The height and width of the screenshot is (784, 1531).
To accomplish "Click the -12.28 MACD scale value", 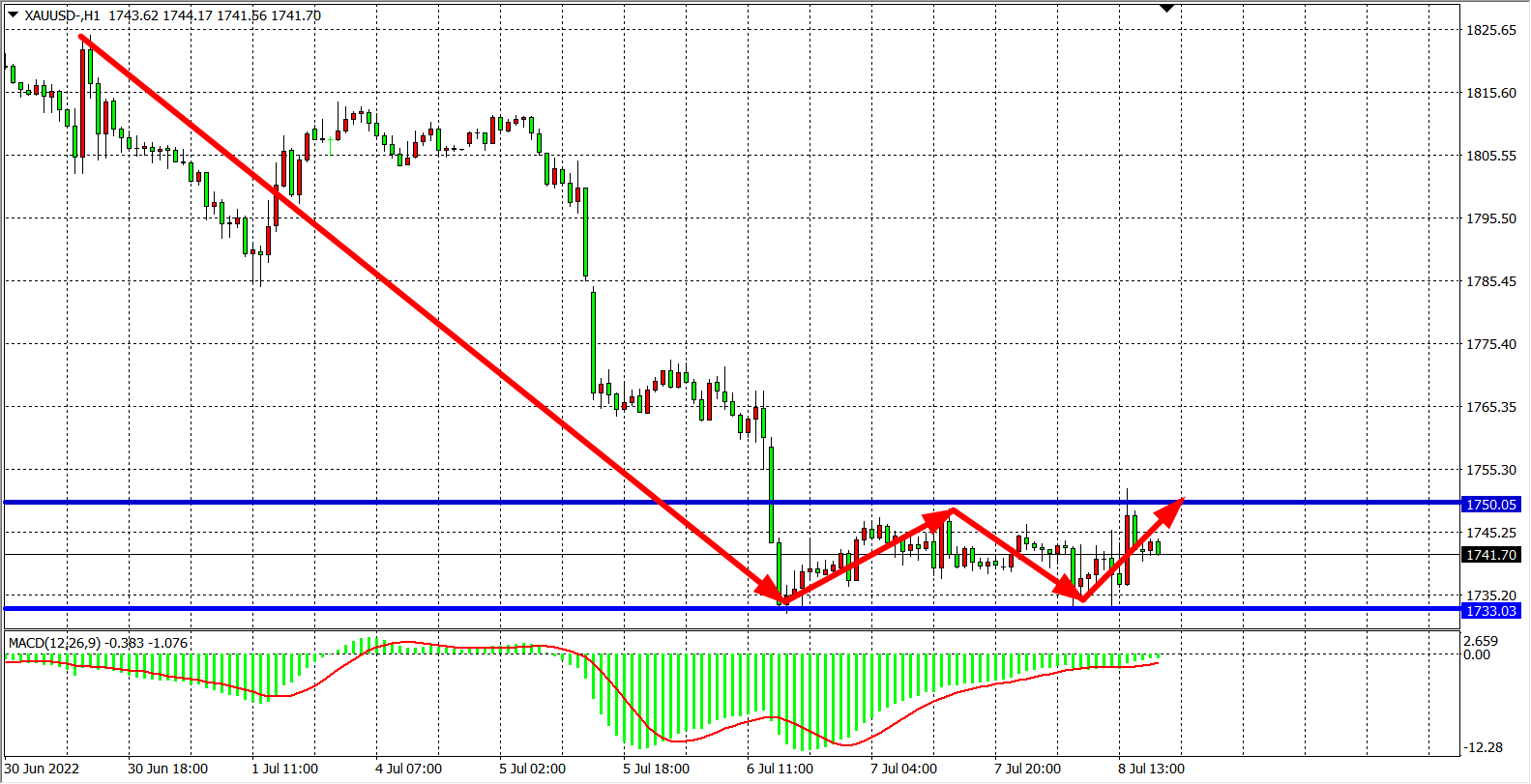I will 1483,747.
